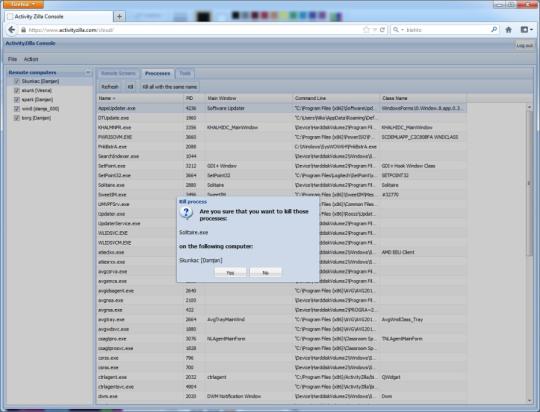
Task: Click the padlock icon in the address bar
Action: coord(23,30)
